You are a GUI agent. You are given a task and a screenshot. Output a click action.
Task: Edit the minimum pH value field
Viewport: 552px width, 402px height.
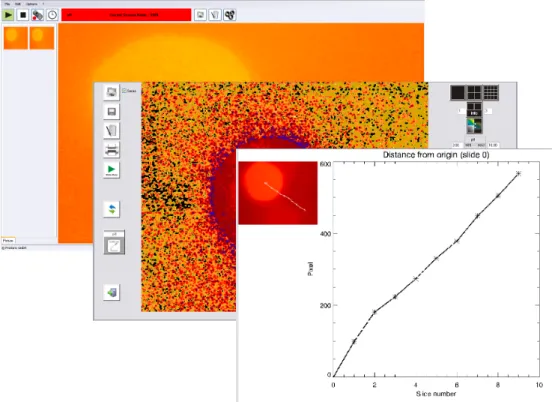click(457, 145)
